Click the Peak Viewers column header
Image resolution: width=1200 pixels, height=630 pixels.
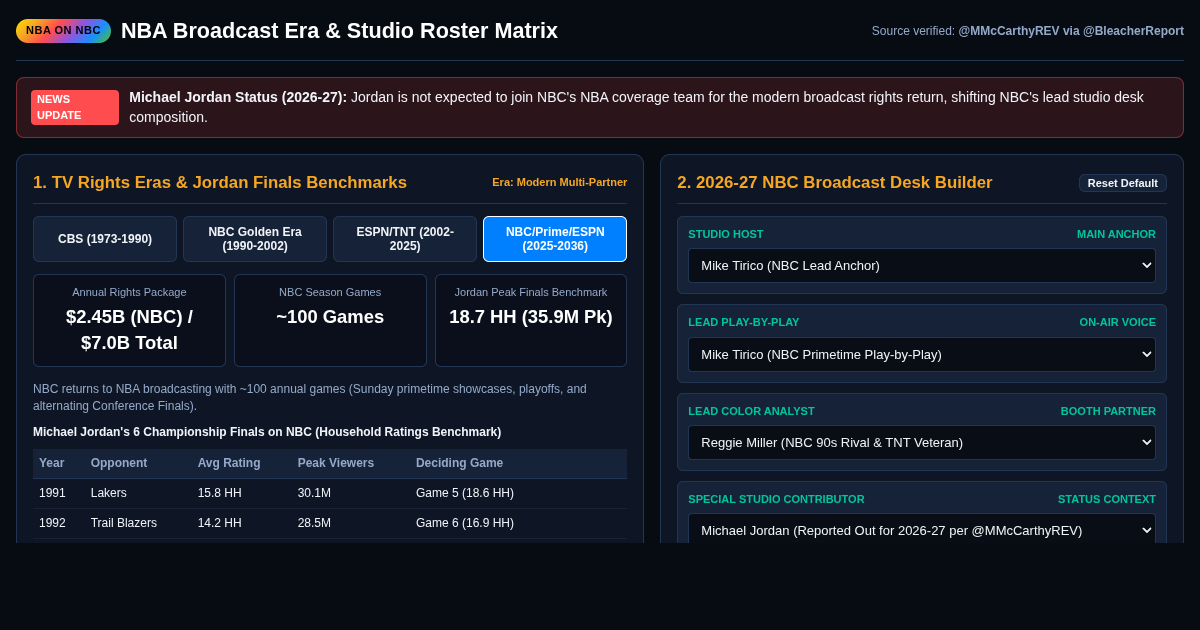coord(336,463)
